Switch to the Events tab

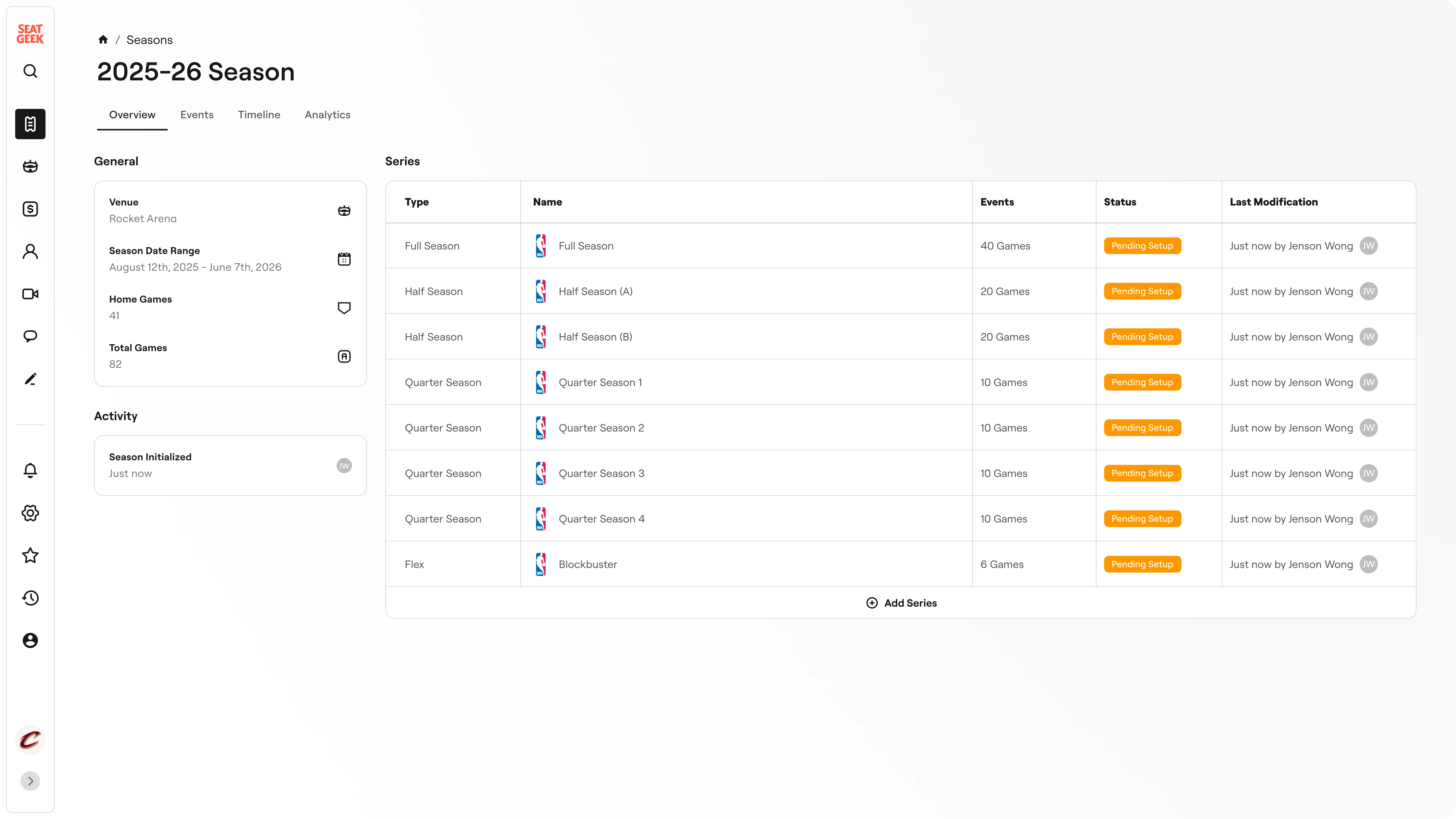pyautogui.click(x=197, y=115)
